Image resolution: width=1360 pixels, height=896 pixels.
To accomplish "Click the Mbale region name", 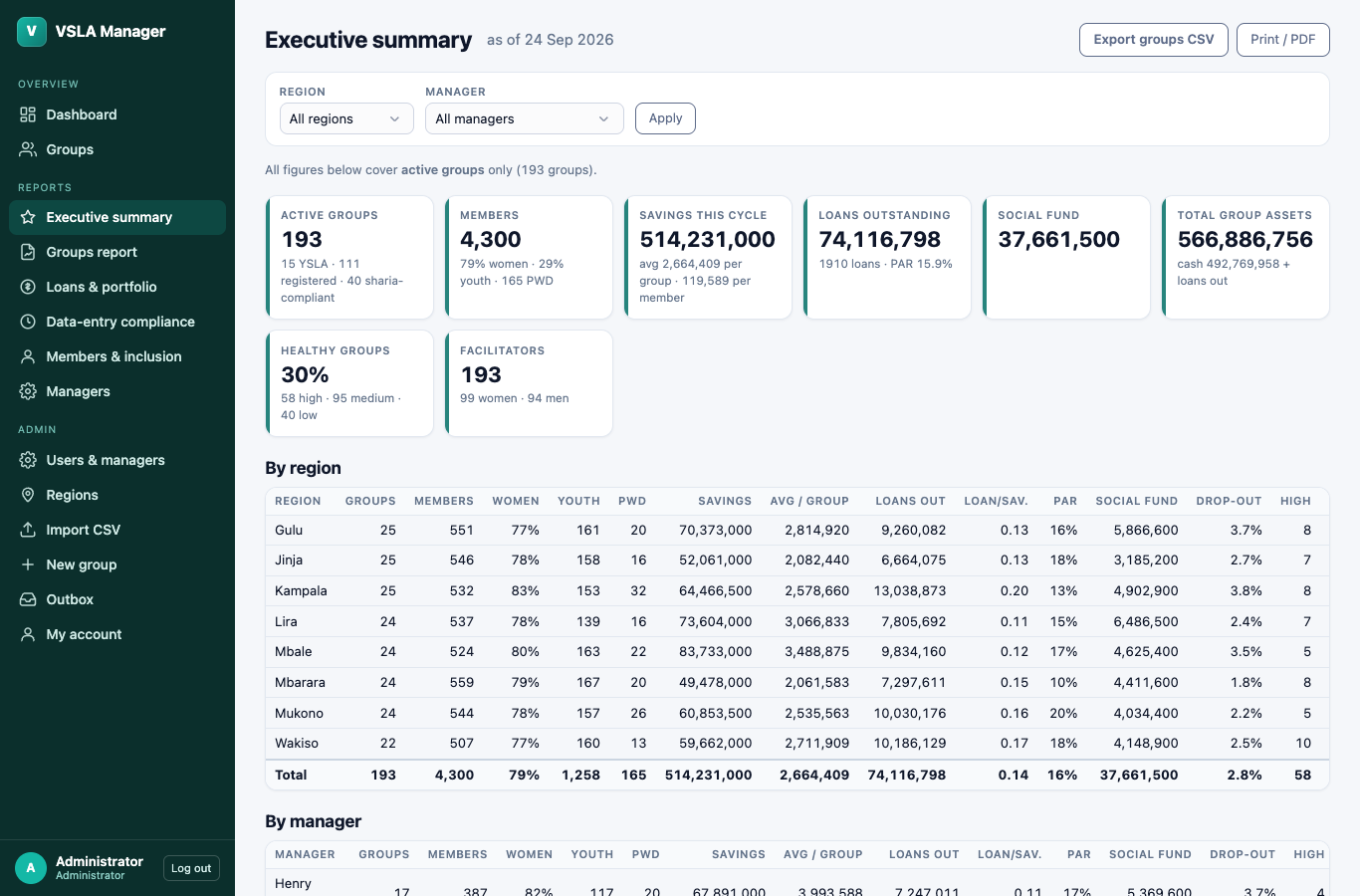I will [294, 652].
